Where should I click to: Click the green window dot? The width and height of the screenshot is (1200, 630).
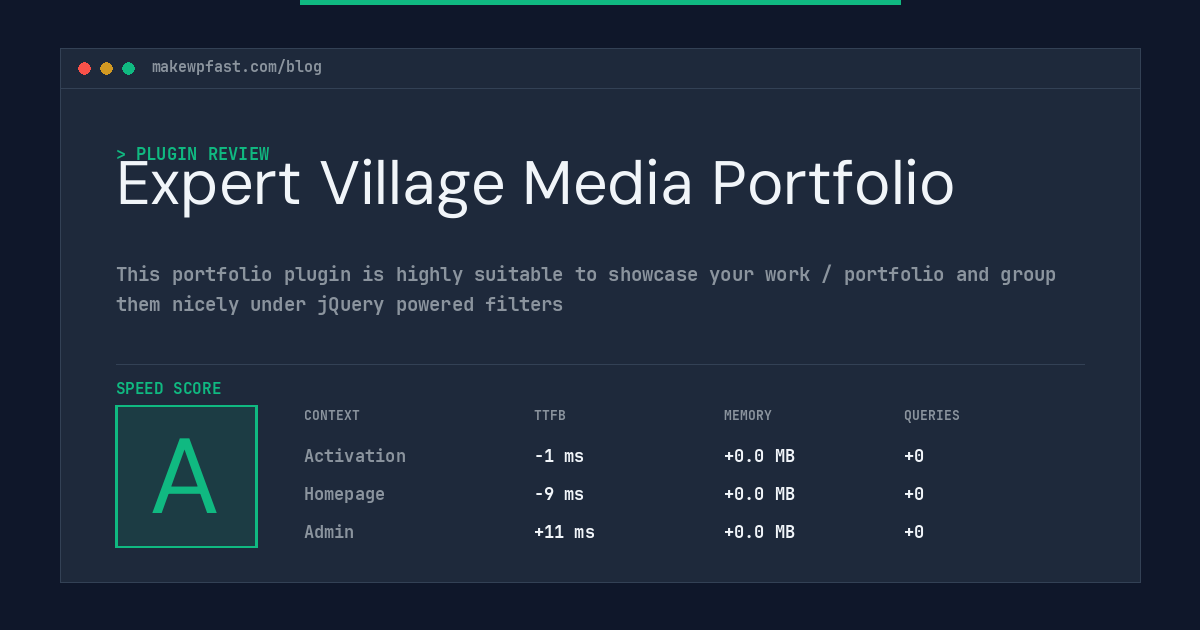point(128,68)
